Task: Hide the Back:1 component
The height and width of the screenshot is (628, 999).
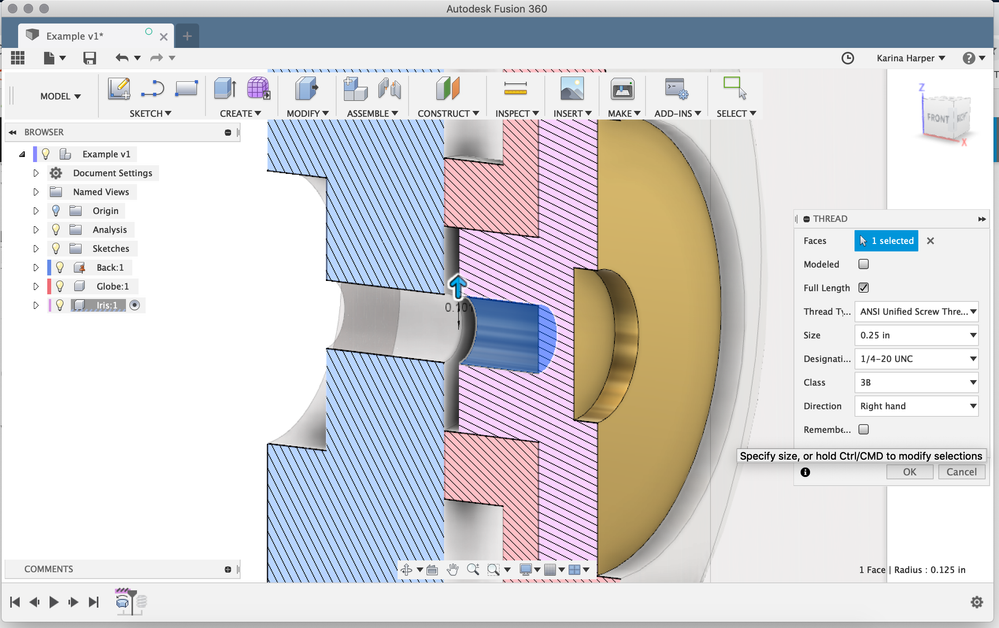Action: 60,268
